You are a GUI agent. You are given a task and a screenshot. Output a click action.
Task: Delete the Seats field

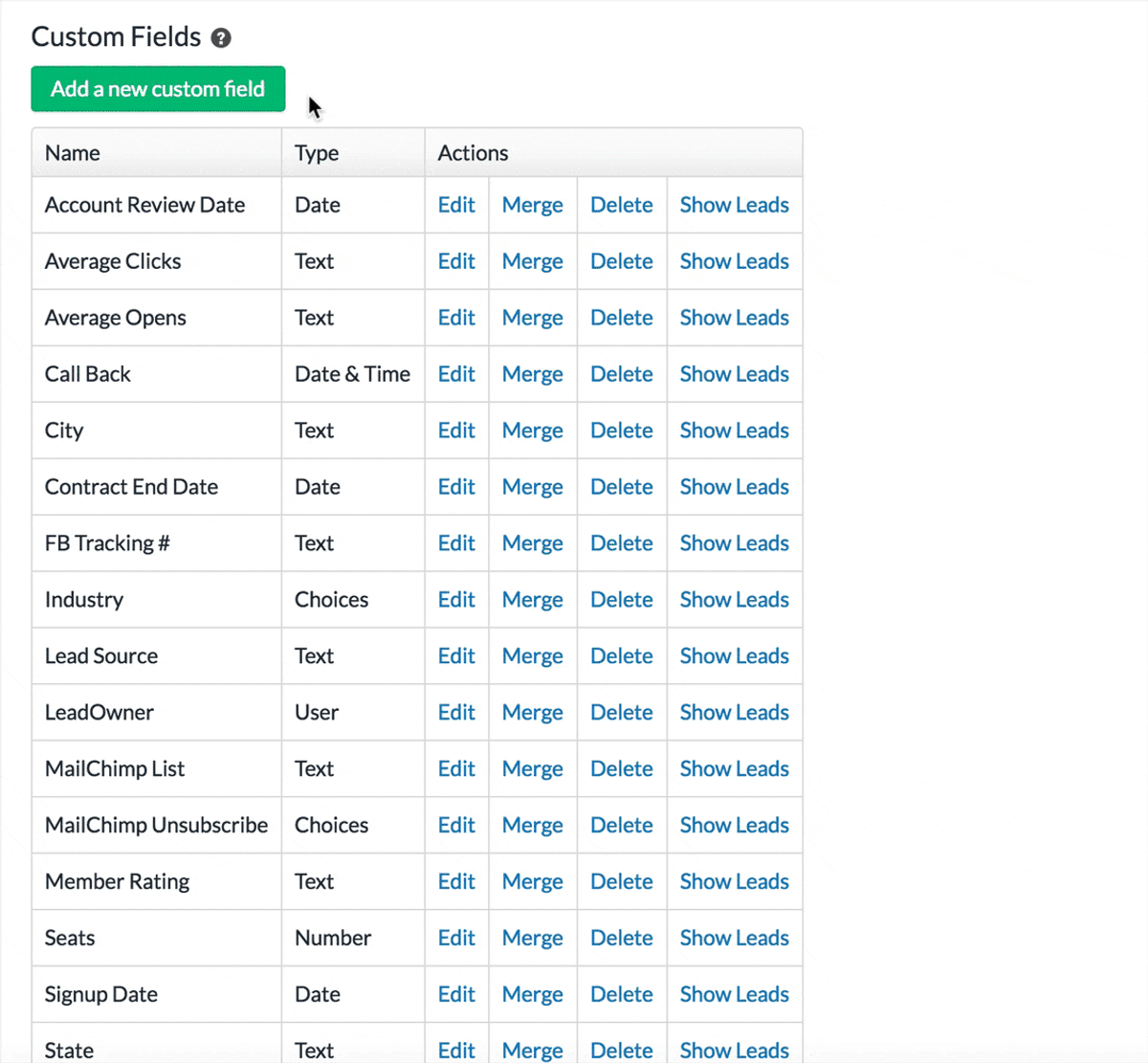click(622, 939)
